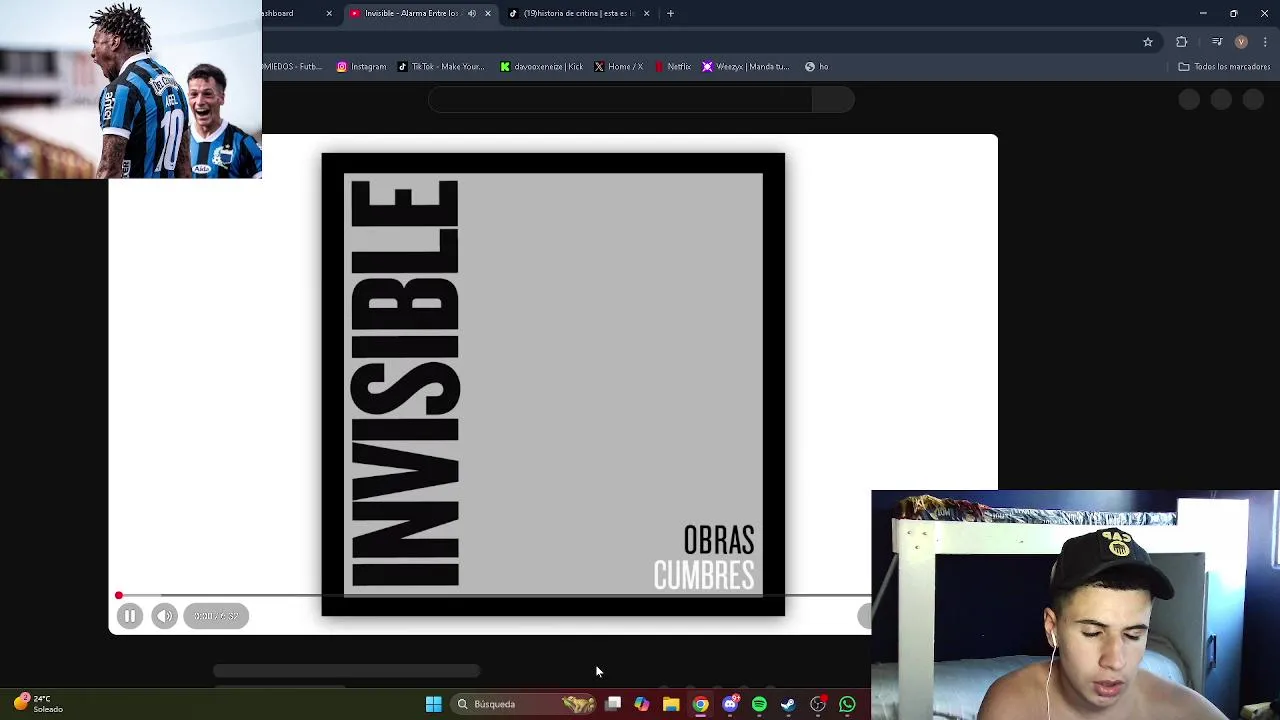1280x720 pixels.
Task: Pause the YouTube video
Action: click(129, 616)
